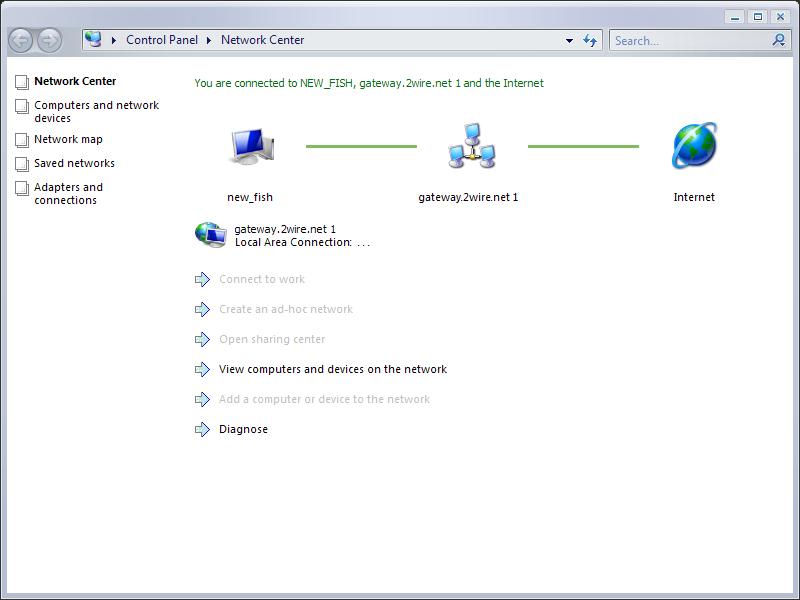Click the network icon in address bar
The width and height of the screenshot is (800, 600).
click(x=93, y=39)
